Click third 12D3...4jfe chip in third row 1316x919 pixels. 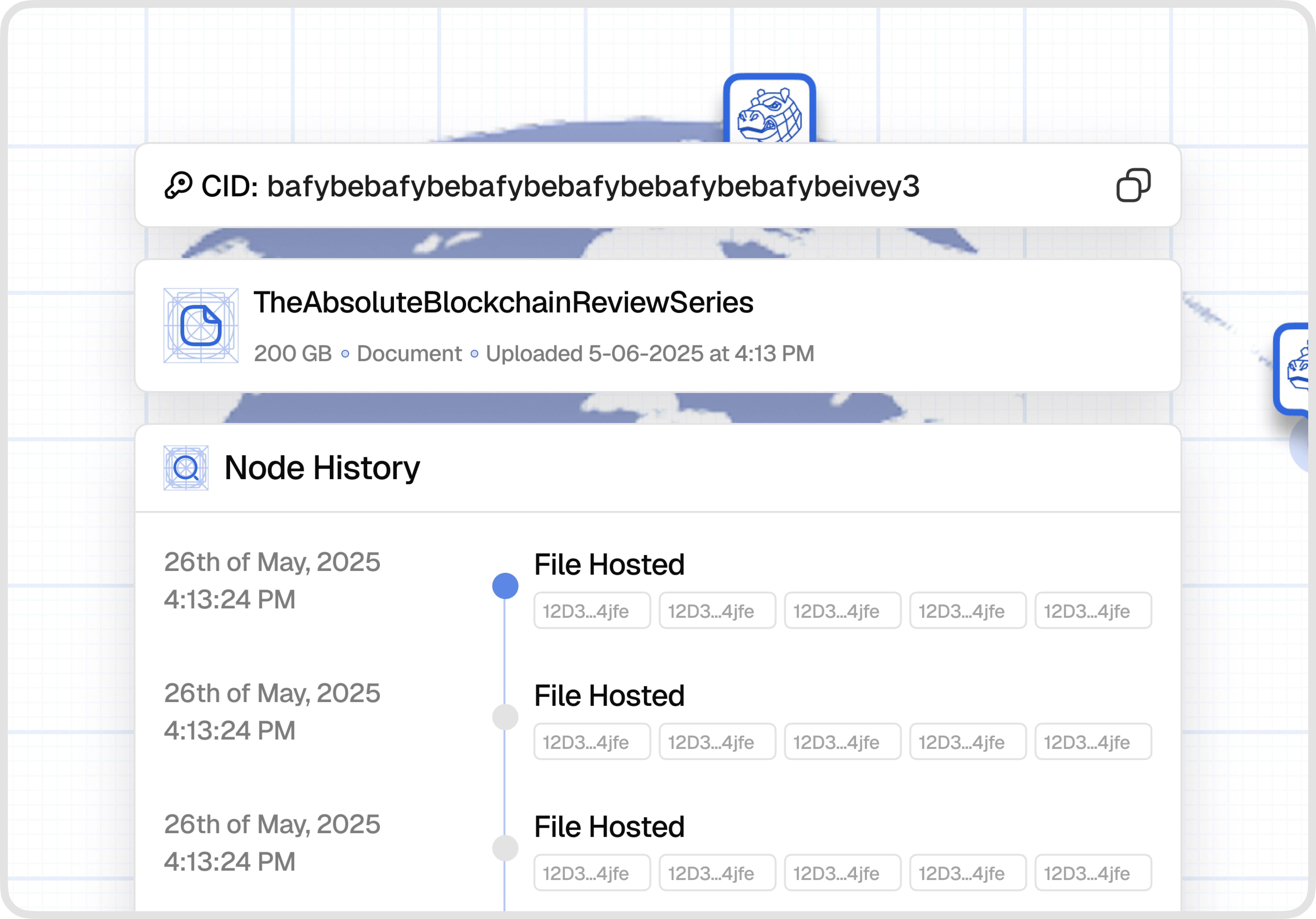point(843,872)
